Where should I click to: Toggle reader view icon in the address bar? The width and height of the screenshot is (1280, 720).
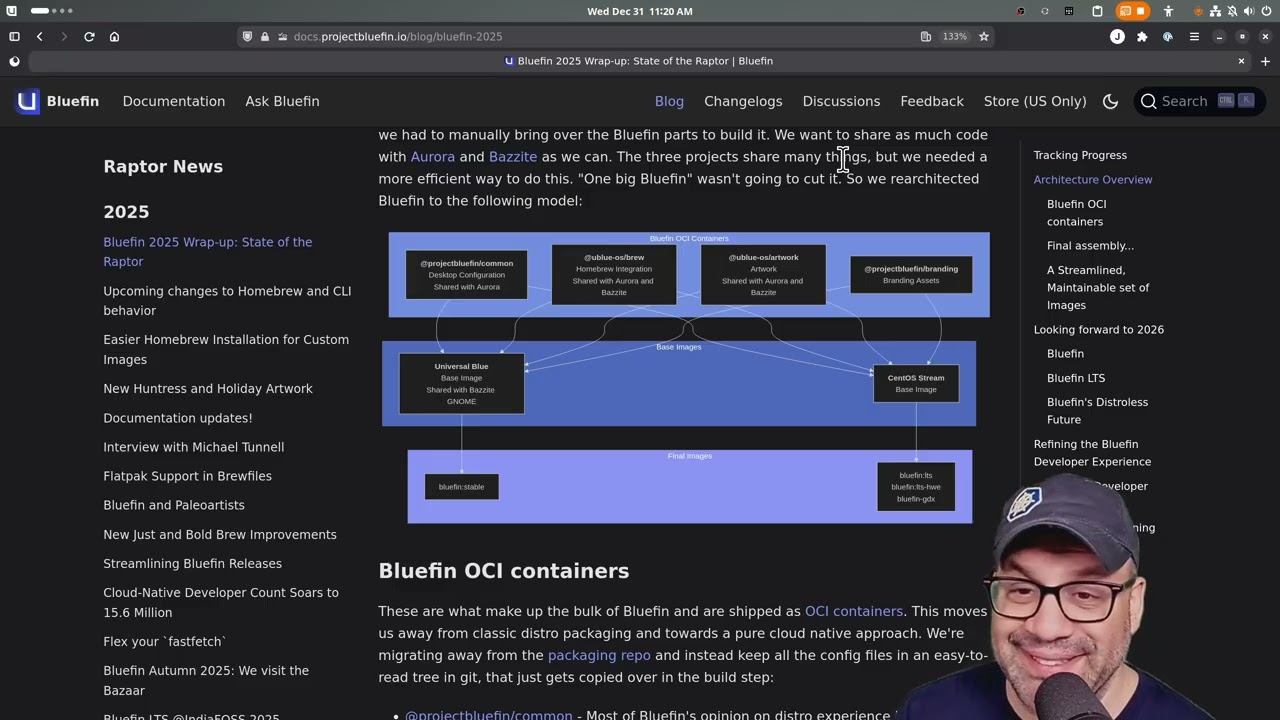(926, 37)
